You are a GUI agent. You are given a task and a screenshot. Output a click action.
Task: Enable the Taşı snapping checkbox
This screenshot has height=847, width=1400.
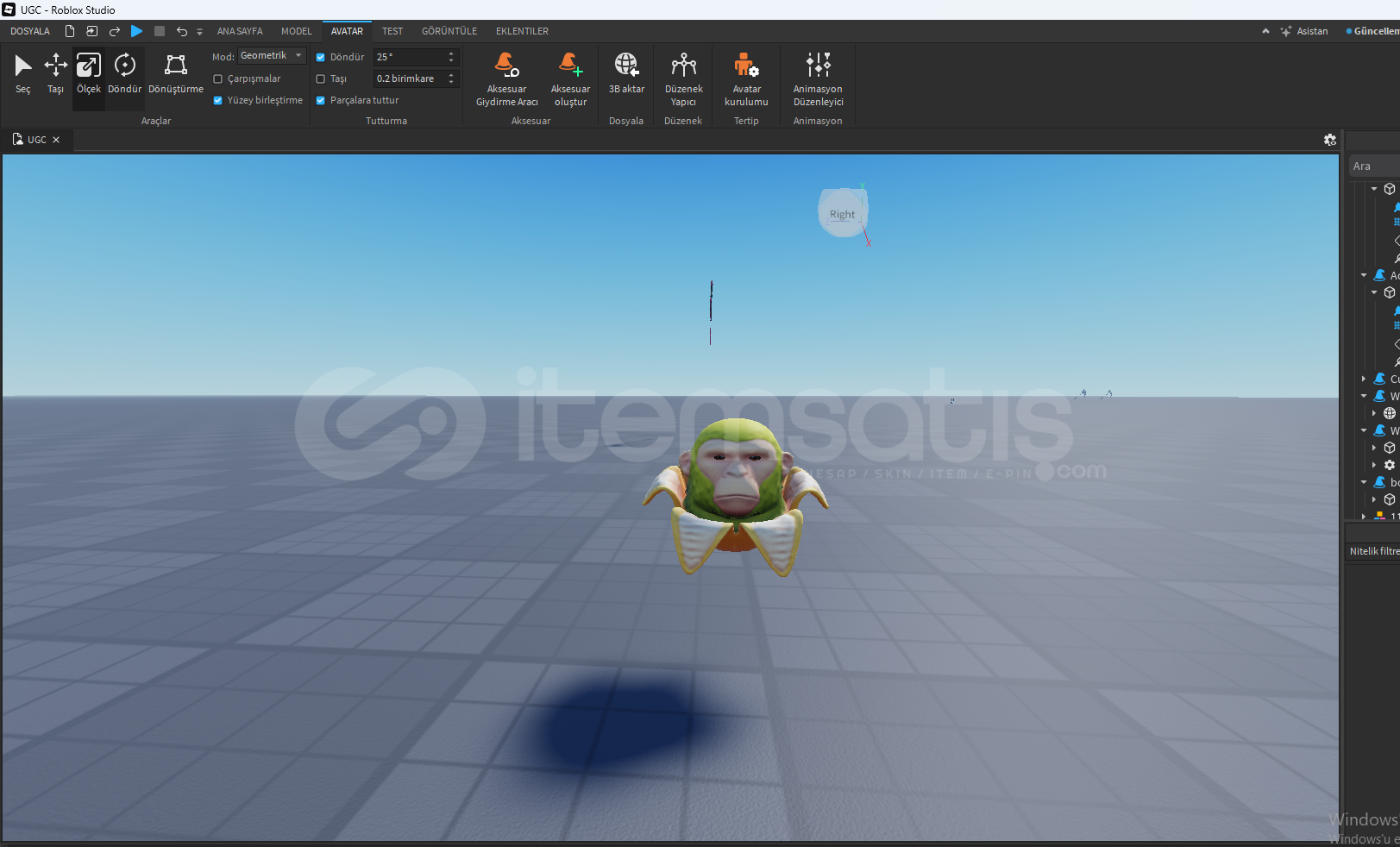pyautogui.click(x=321, y=78)
